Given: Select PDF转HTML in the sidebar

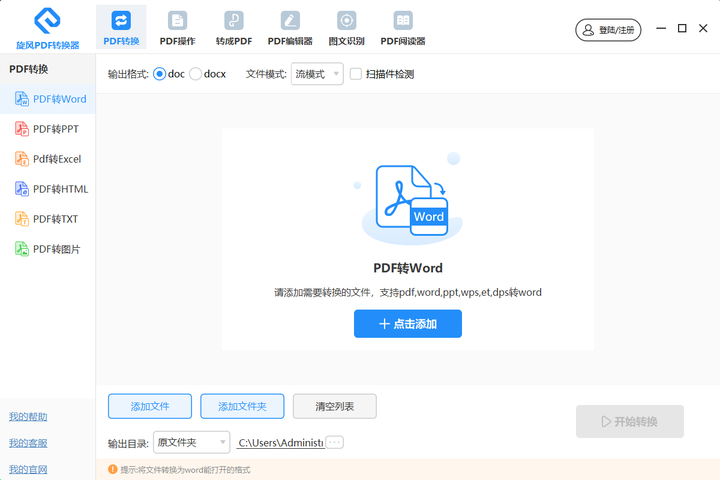Looking at the screenshot, I should (x=48, y=189).
